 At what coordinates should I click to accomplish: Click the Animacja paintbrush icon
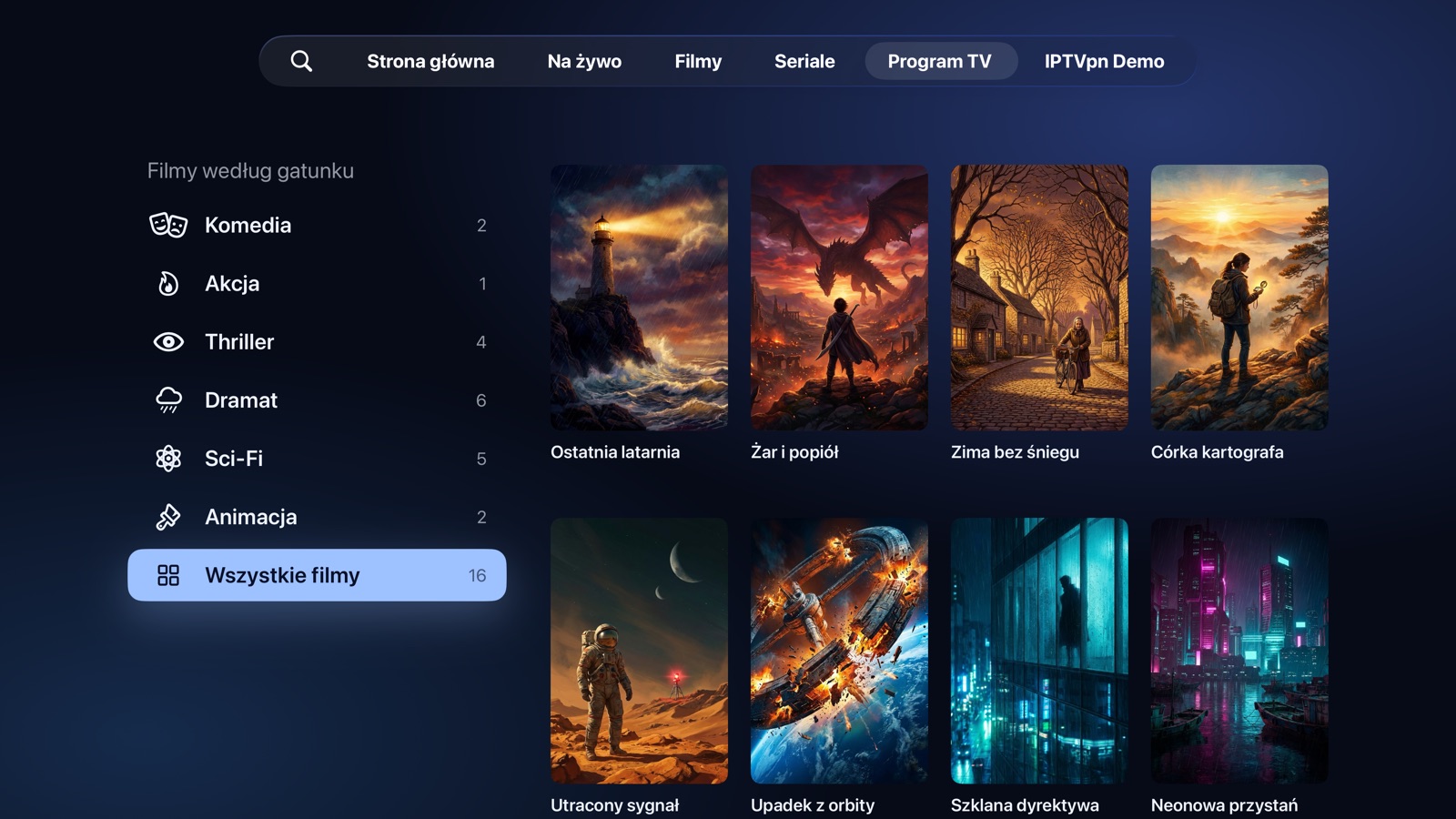click(168, 517)
